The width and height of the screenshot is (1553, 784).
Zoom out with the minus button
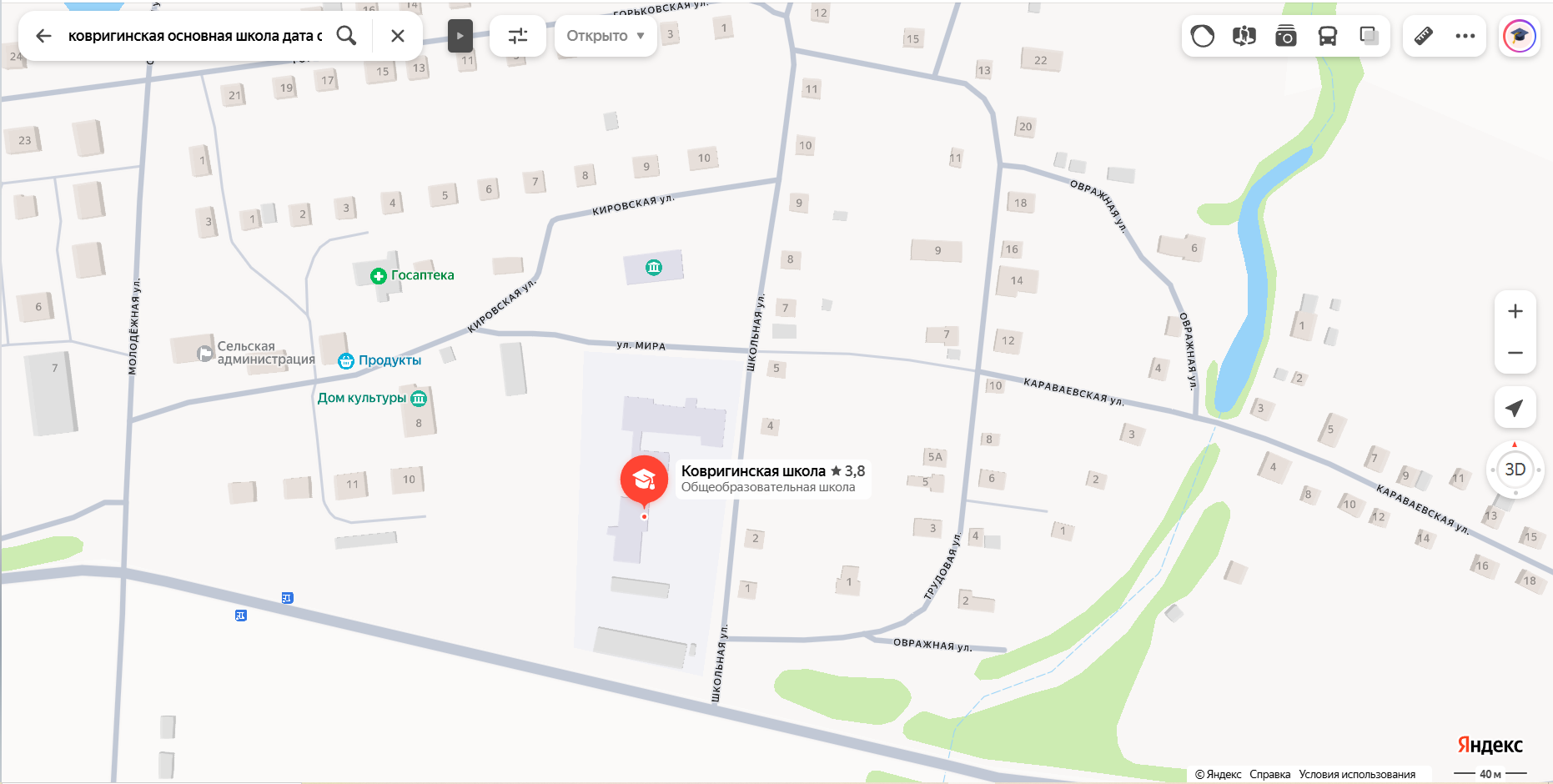[1515, 353]
